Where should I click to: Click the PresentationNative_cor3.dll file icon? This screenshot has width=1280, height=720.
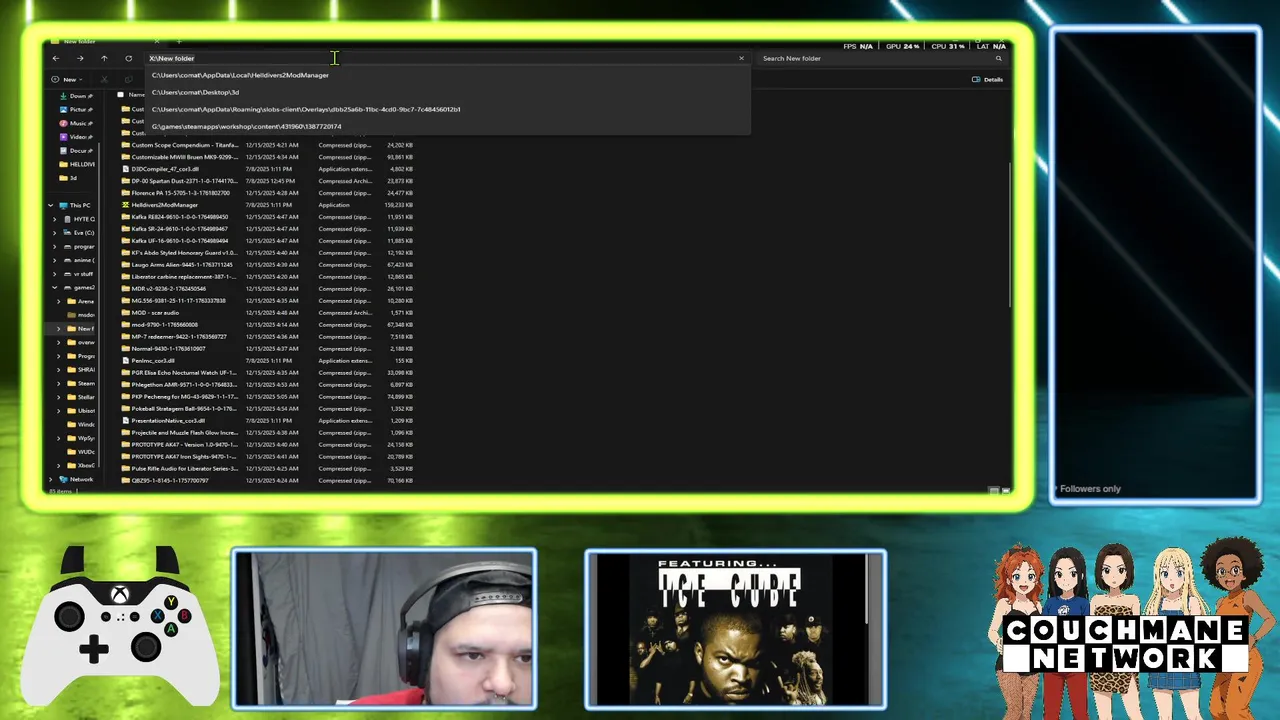[126, 421]
